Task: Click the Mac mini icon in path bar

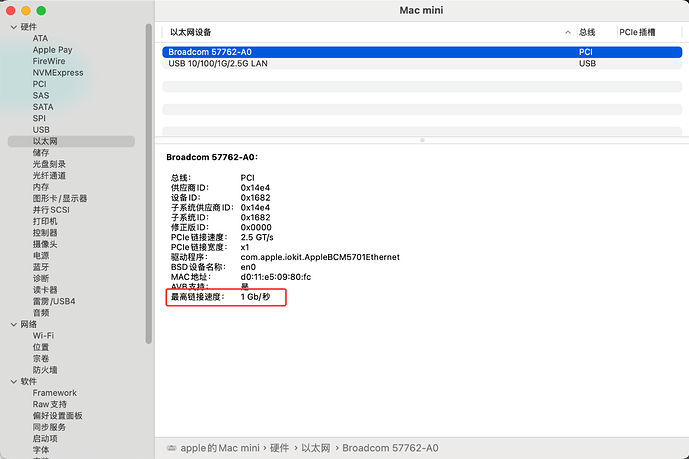Action: tap(171, 448)
